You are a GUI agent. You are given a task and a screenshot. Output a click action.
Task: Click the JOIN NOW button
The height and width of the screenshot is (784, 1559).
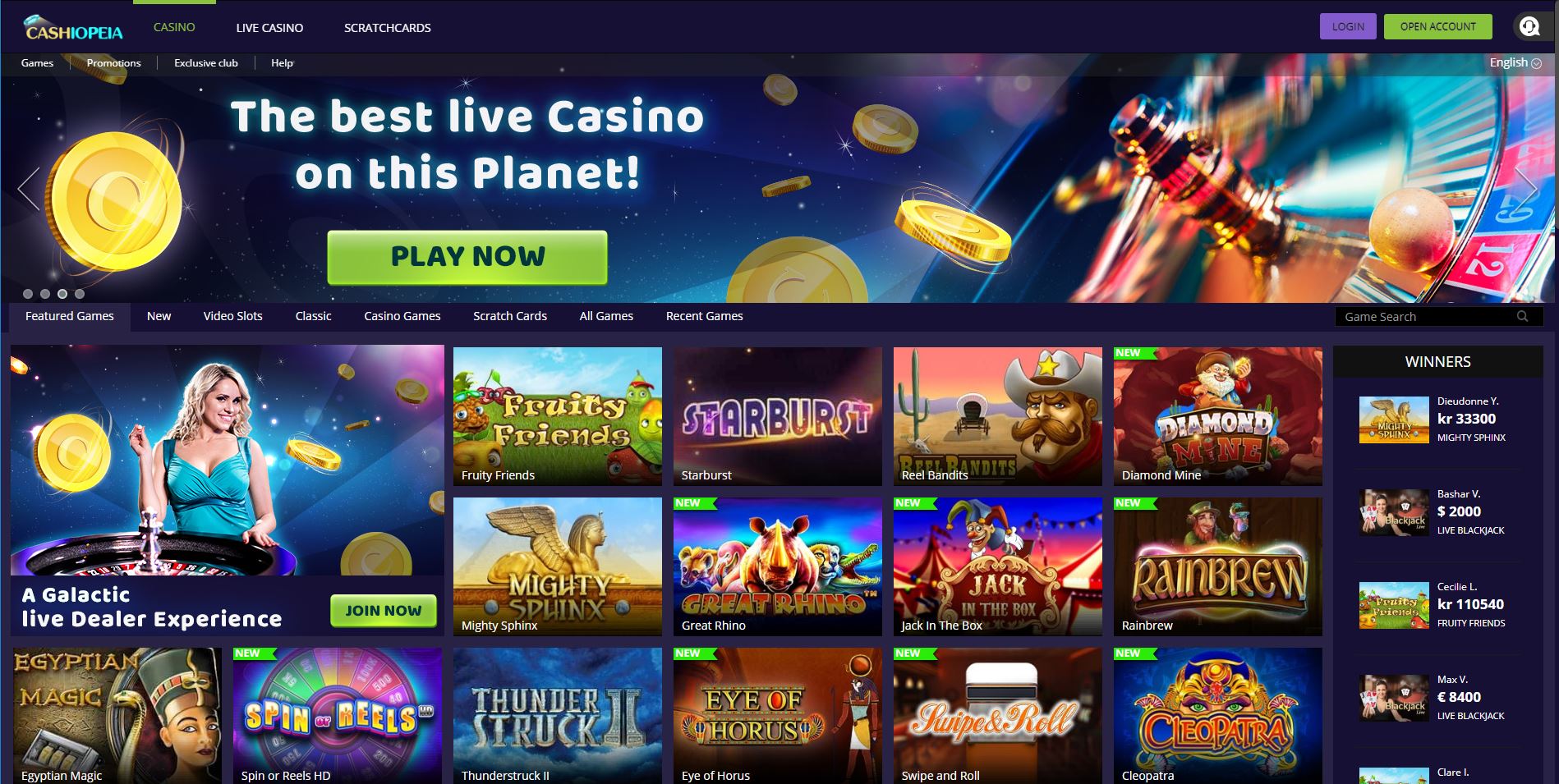coord(384,611)
